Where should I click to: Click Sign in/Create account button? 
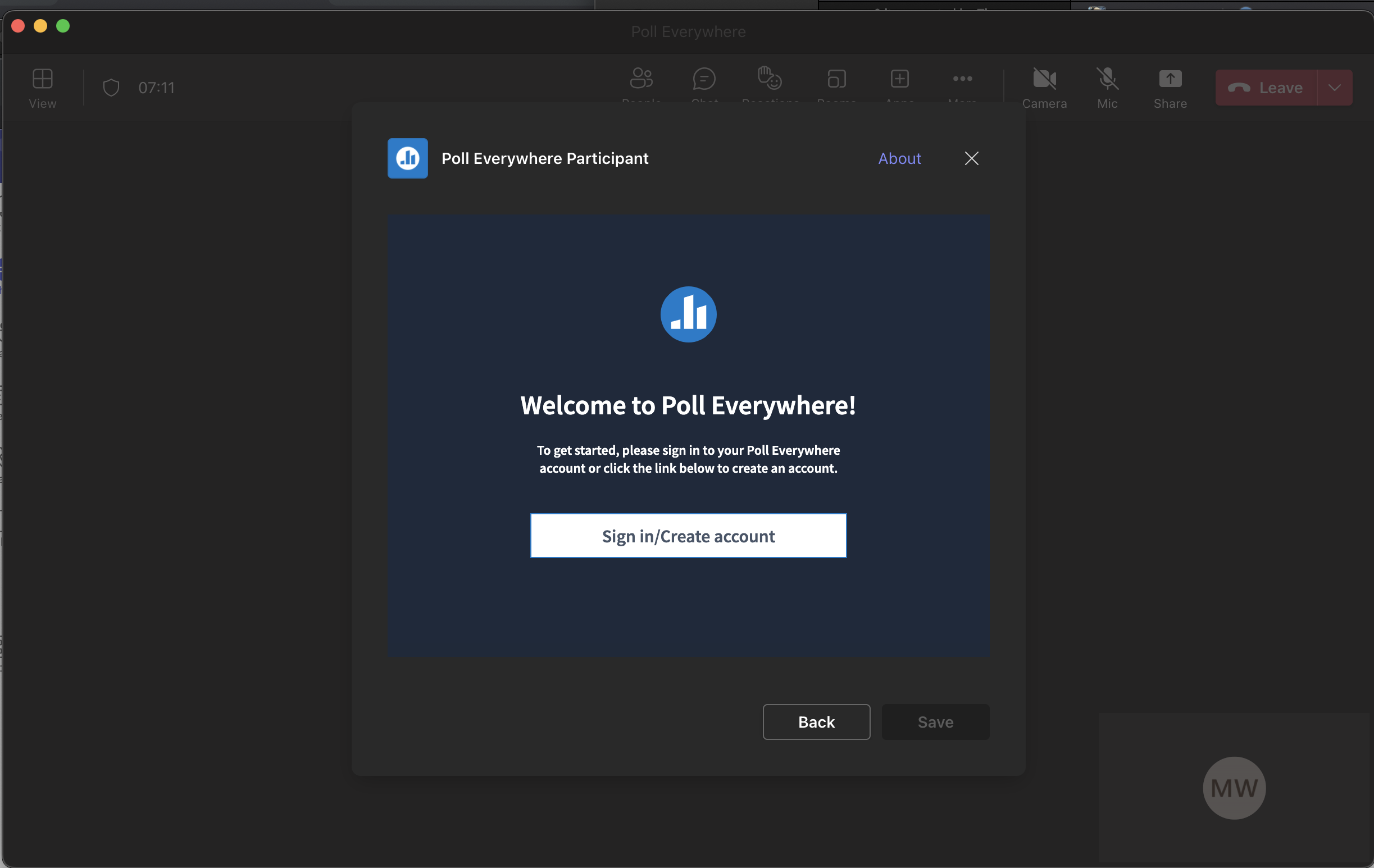[688, 536]
